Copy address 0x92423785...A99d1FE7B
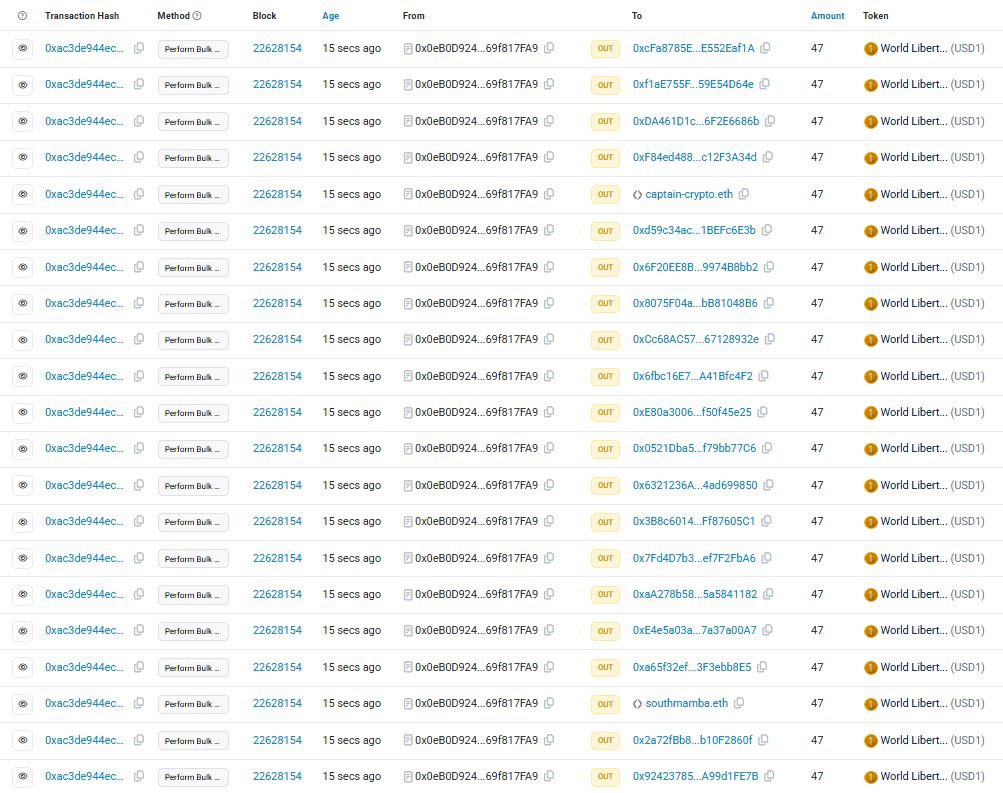This screenshot has height=793, width=1003. (770, 776)
